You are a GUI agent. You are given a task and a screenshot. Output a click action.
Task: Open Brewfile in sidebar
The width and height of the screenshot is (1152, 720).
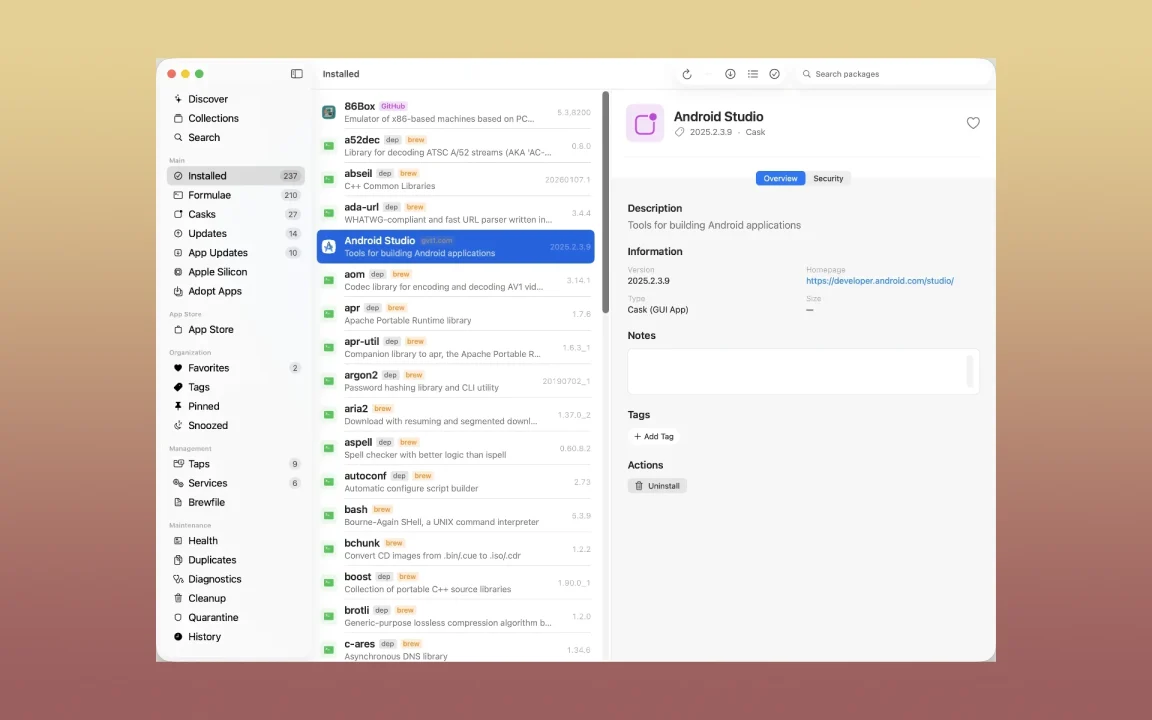[x=235, y=502]
